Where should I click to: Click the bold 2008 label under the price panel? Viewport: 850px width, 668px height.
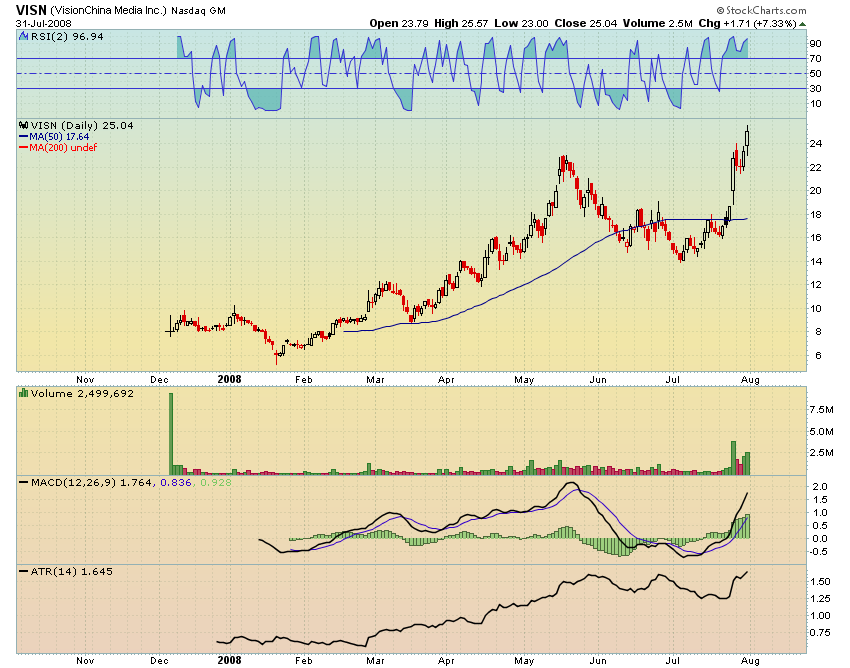[x=229, y=380]
